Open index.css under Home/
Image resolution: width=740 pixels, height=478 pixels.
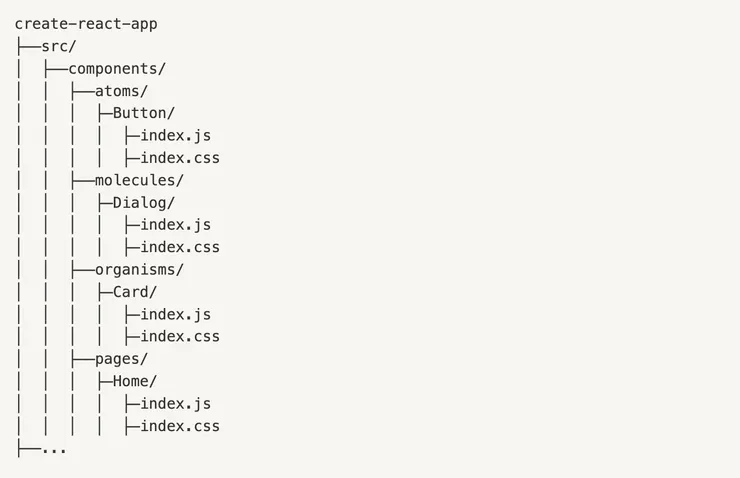click(x=180, y=426)
